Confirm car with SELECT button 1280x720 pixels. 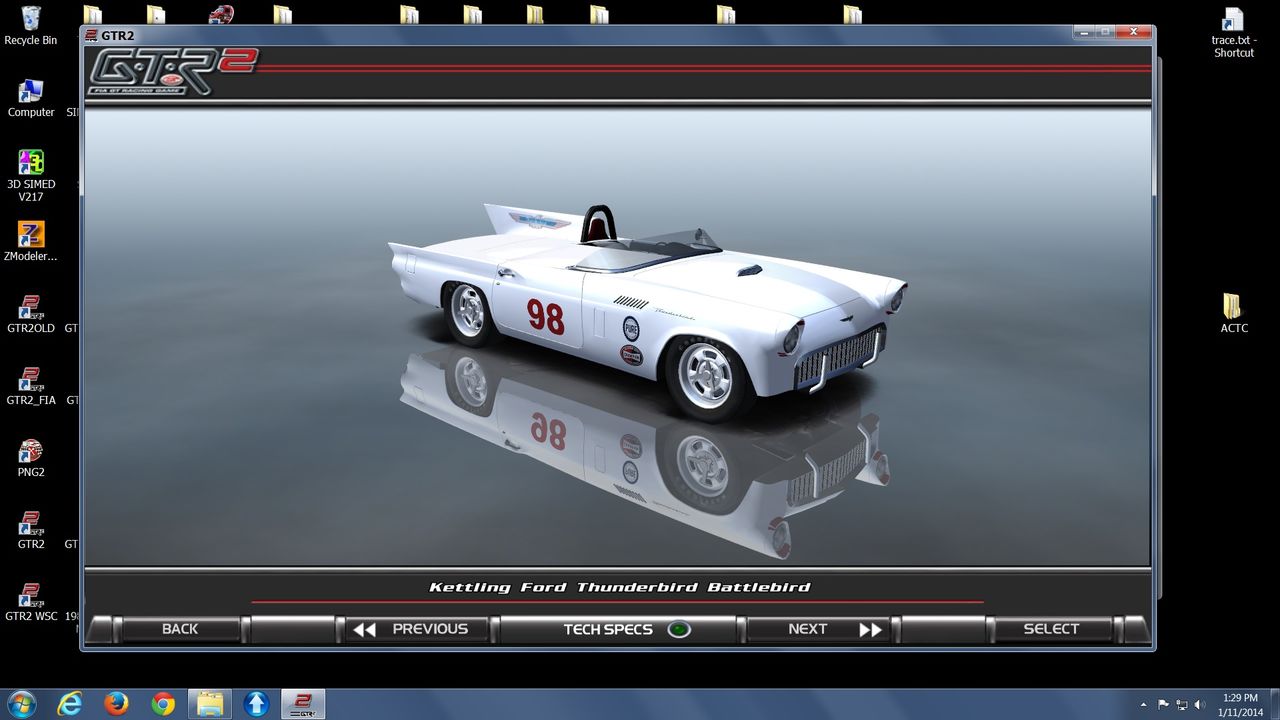[1051, 629]
